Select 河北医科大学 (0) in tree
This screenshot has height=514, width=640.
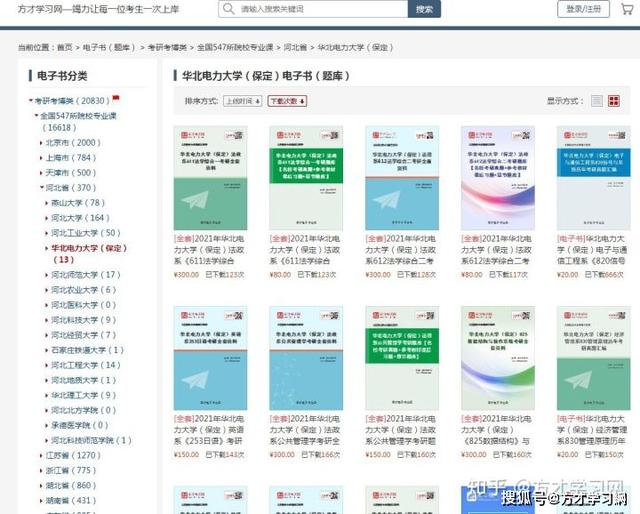coord(83,305)
